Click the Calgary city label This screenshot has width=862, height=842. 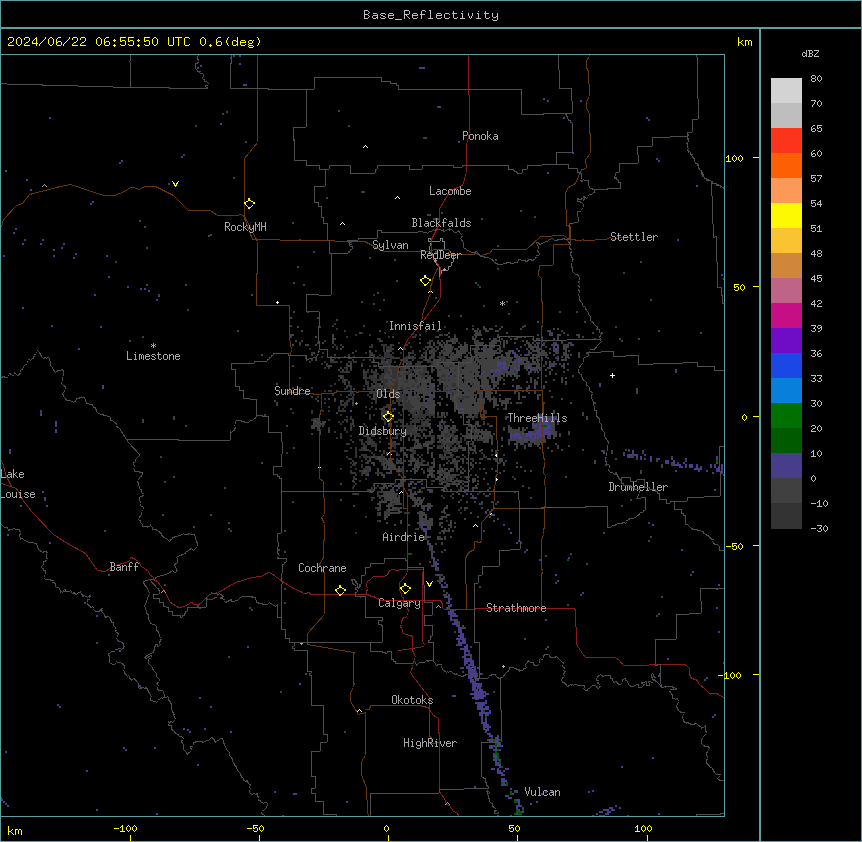point(399,603)
